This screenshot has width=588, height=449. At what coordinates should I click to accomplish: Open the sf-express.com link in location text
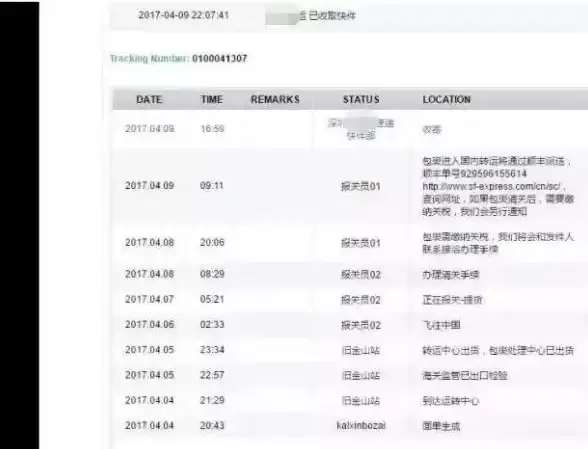pyautogui.click(x=492, y=186)
